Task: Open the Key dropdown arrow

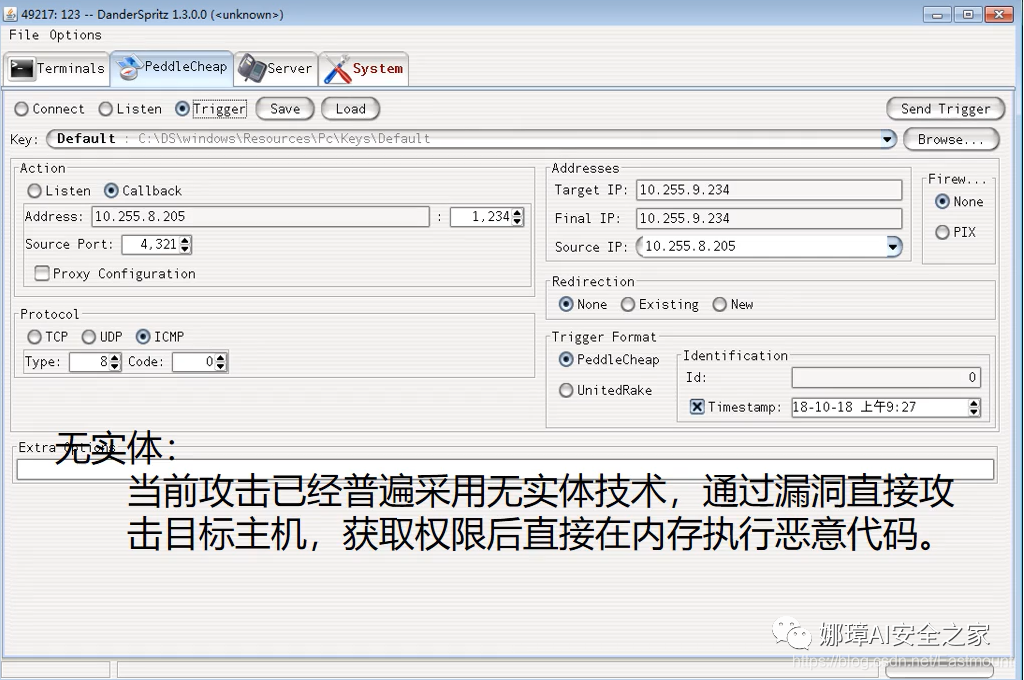Action: pyautogui.click(x=887, y=138)
